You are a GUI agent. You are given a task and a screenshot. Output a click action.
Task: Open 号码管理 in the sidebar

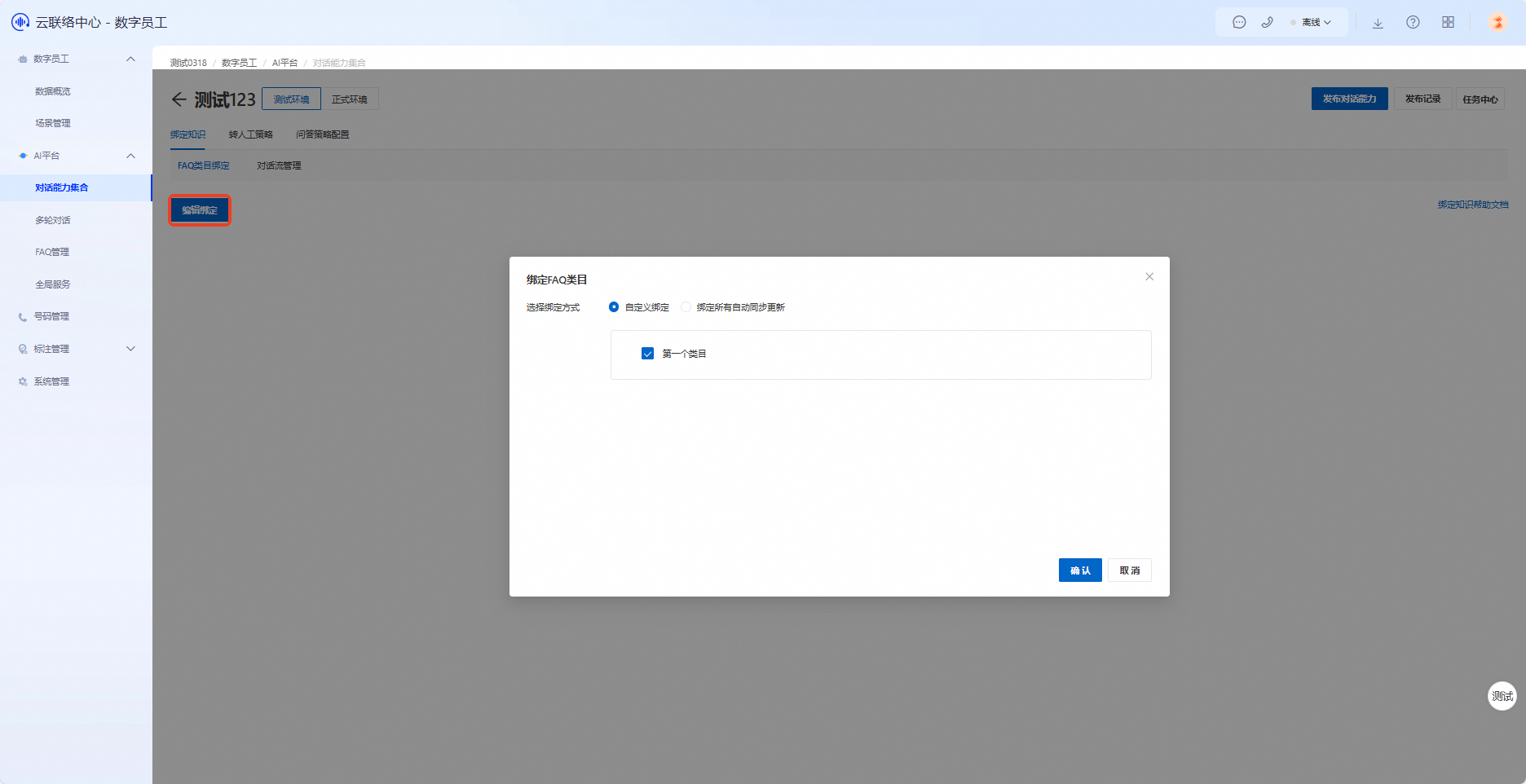[x=51, y=316]
